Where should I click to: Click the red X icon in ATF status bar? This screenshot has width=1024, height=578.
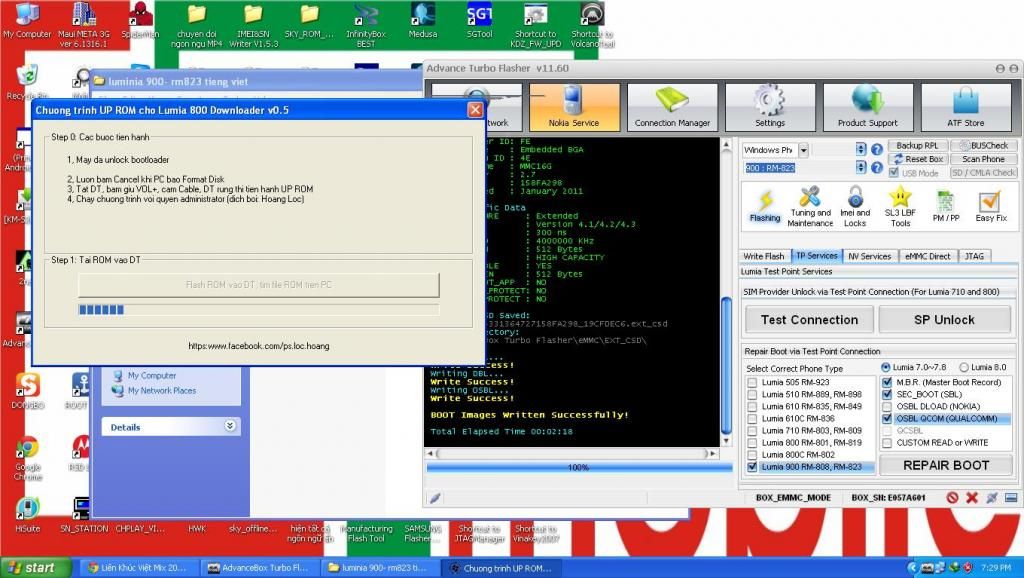tap(972, 498)
